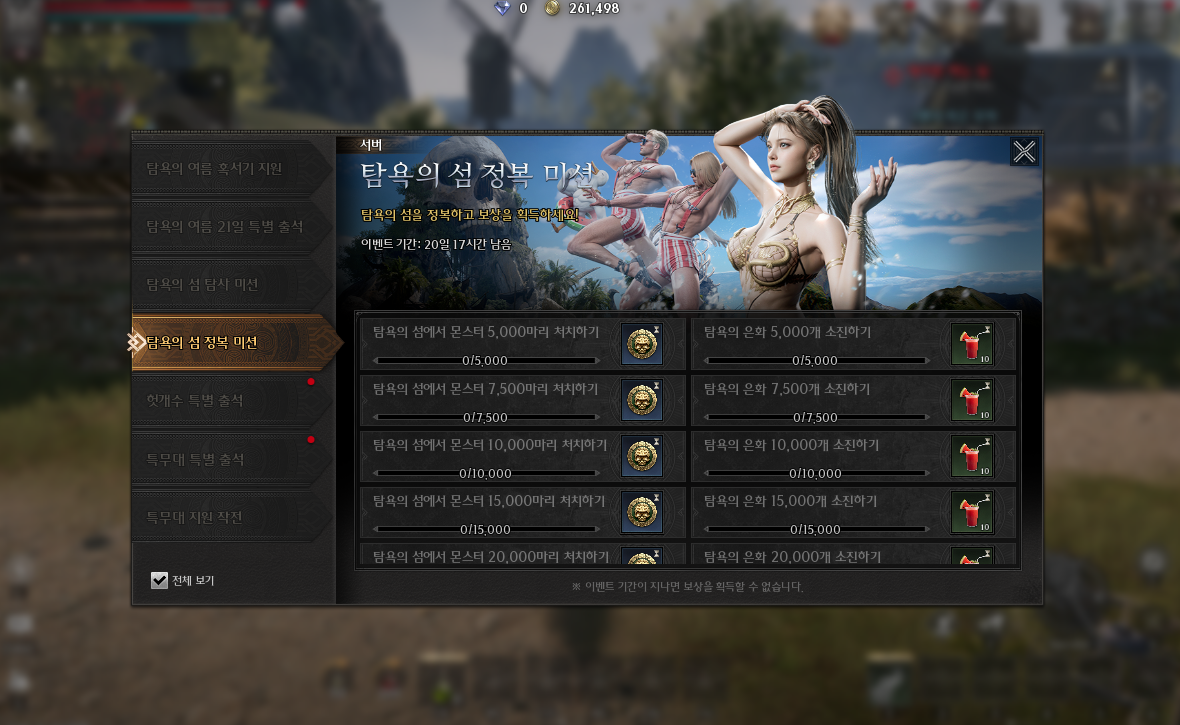The image size is (1180, 725).
Task: Click the 탐욕의 은화 20,000개 소진하기 mission row
Action: tap(853, 555)
